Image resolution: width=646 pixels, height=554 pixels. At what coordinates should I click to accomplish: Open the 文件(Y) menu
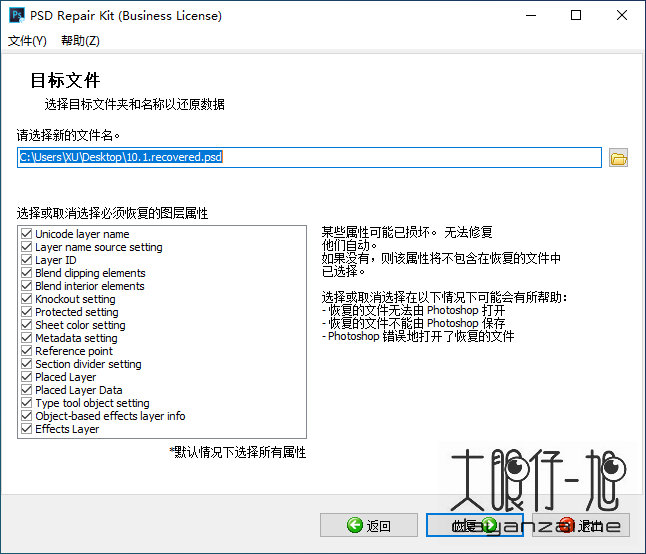(x=27, y=40)
